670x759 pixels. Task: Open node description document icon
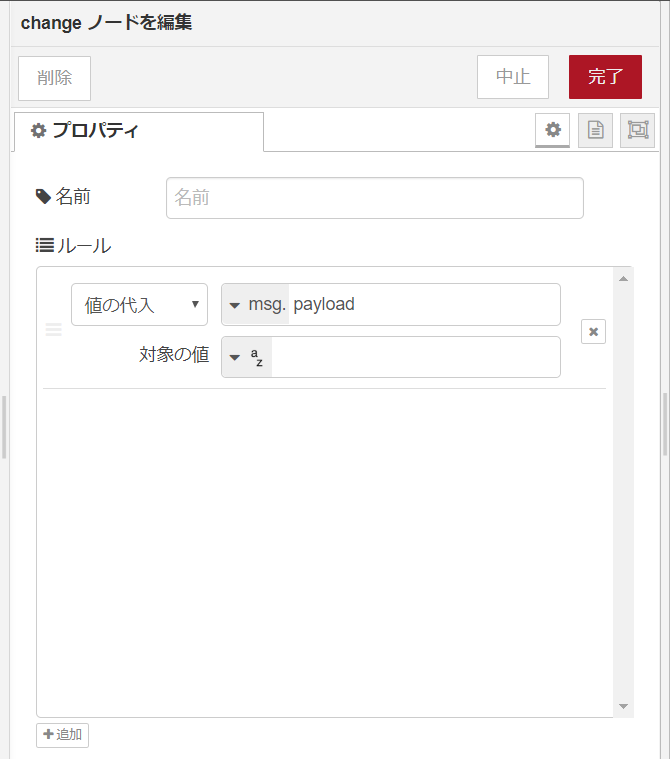[595, 130]
